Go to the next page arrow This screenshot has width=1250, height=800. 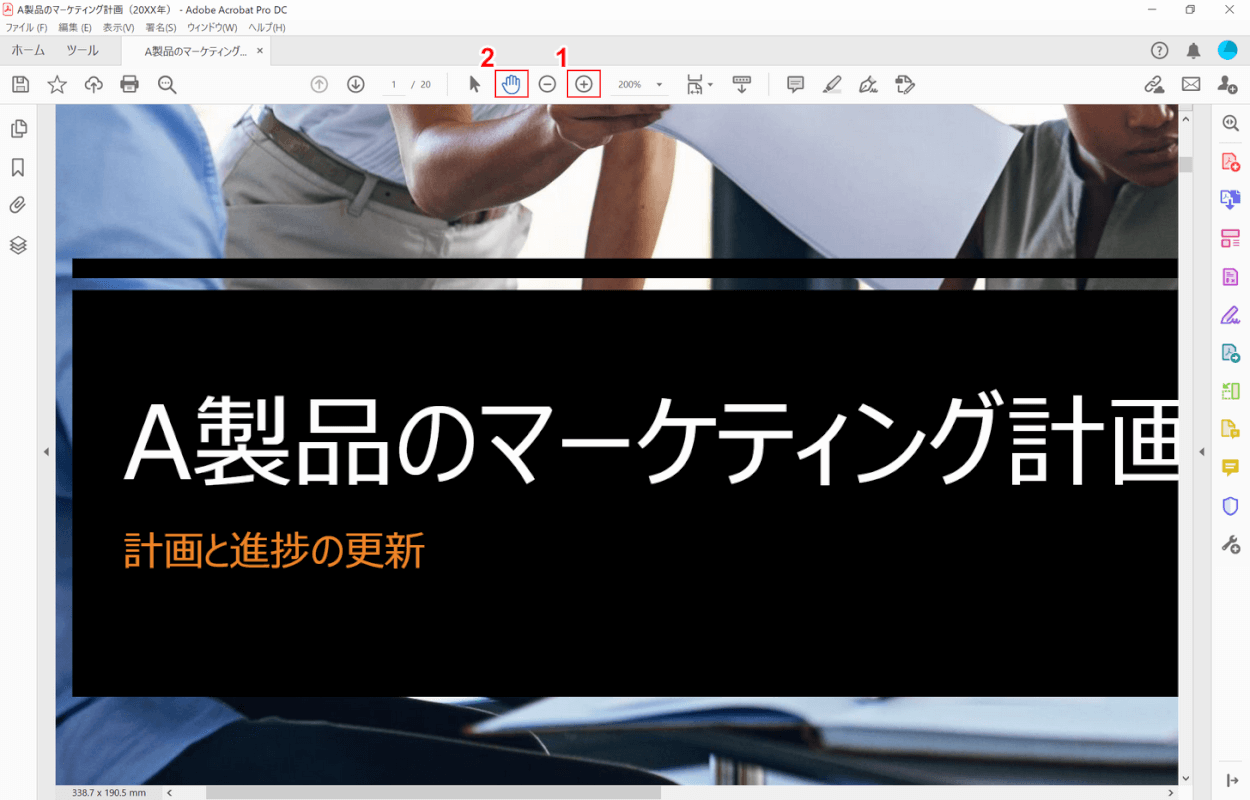(356, 85)
